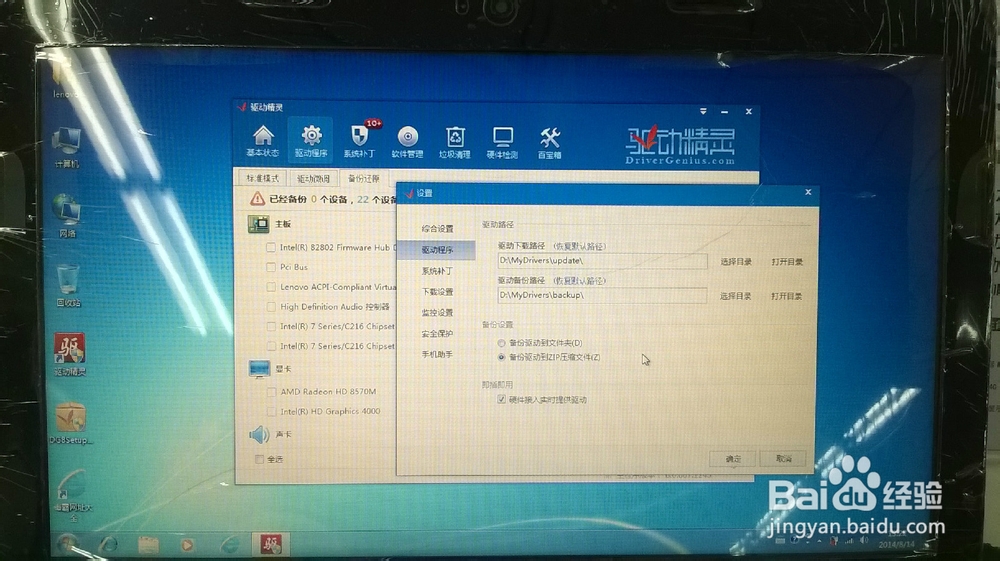1000x561 pixels.
Task: Cancel settings with 取消 button
Action: [783, 458]
